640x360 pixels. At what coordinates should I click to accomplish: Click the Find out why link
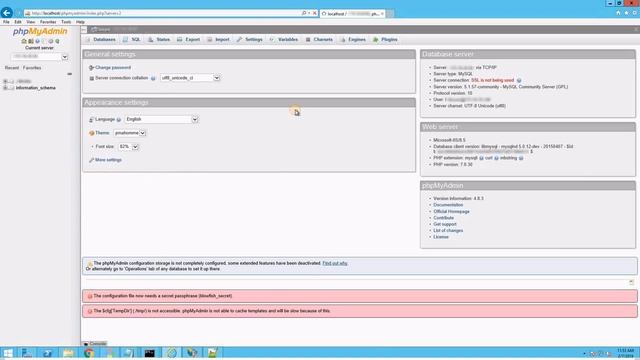(335, 263)
